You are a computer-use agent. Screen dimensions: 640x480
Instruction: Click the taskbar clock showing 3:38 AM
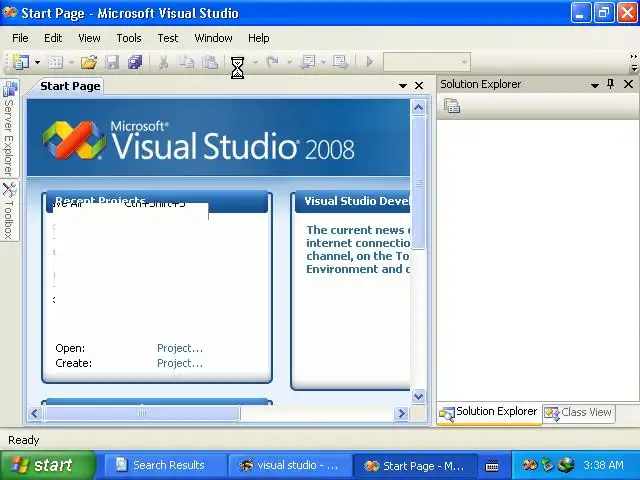[603, 465]
